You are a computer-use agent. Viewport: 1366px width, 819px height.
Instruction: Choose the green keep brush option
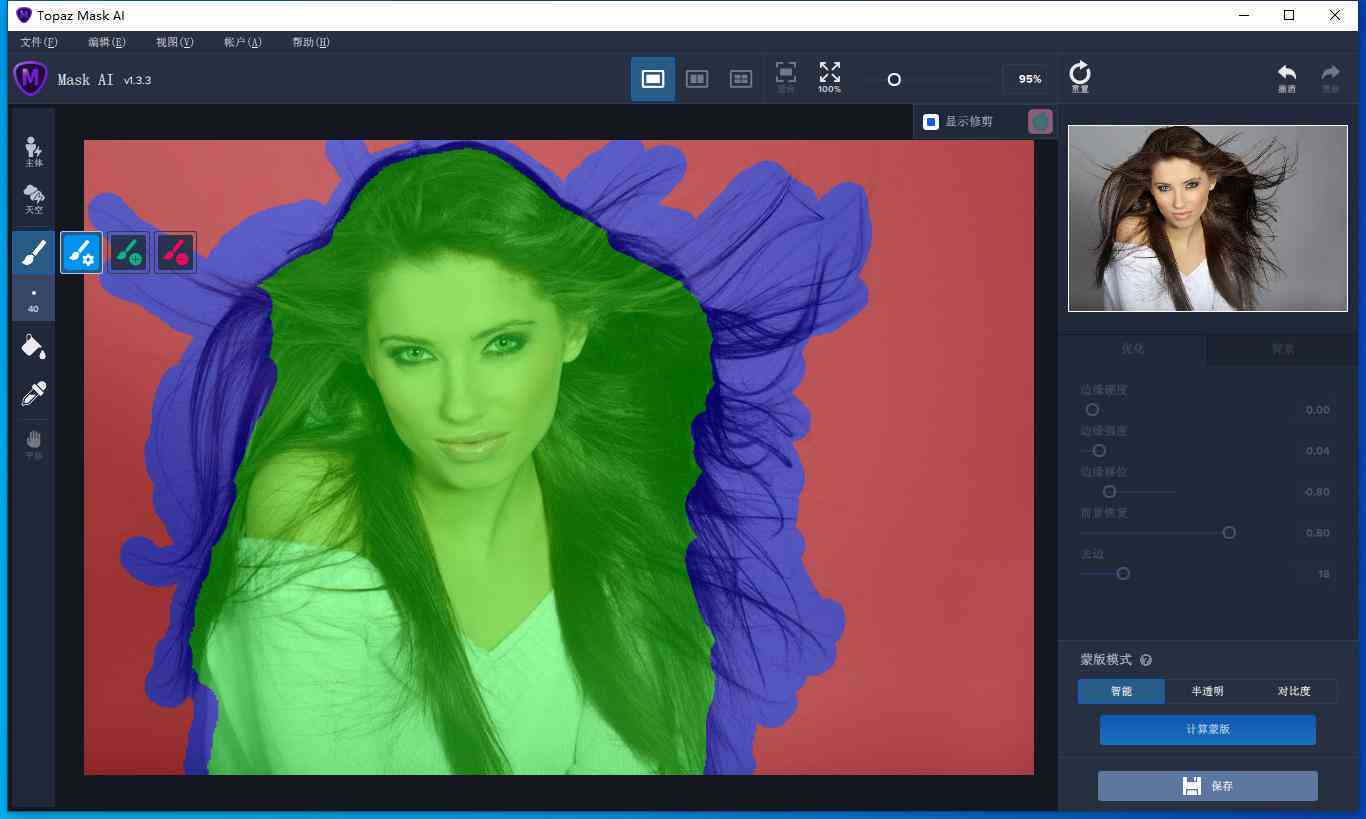129,252
